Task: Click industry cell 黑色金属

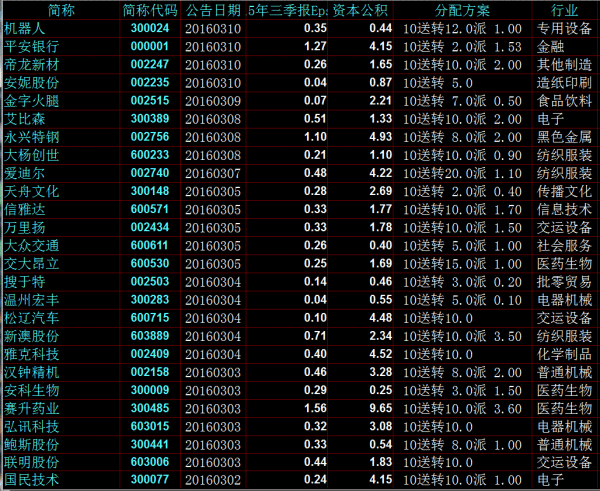Action: coord(564,137)
